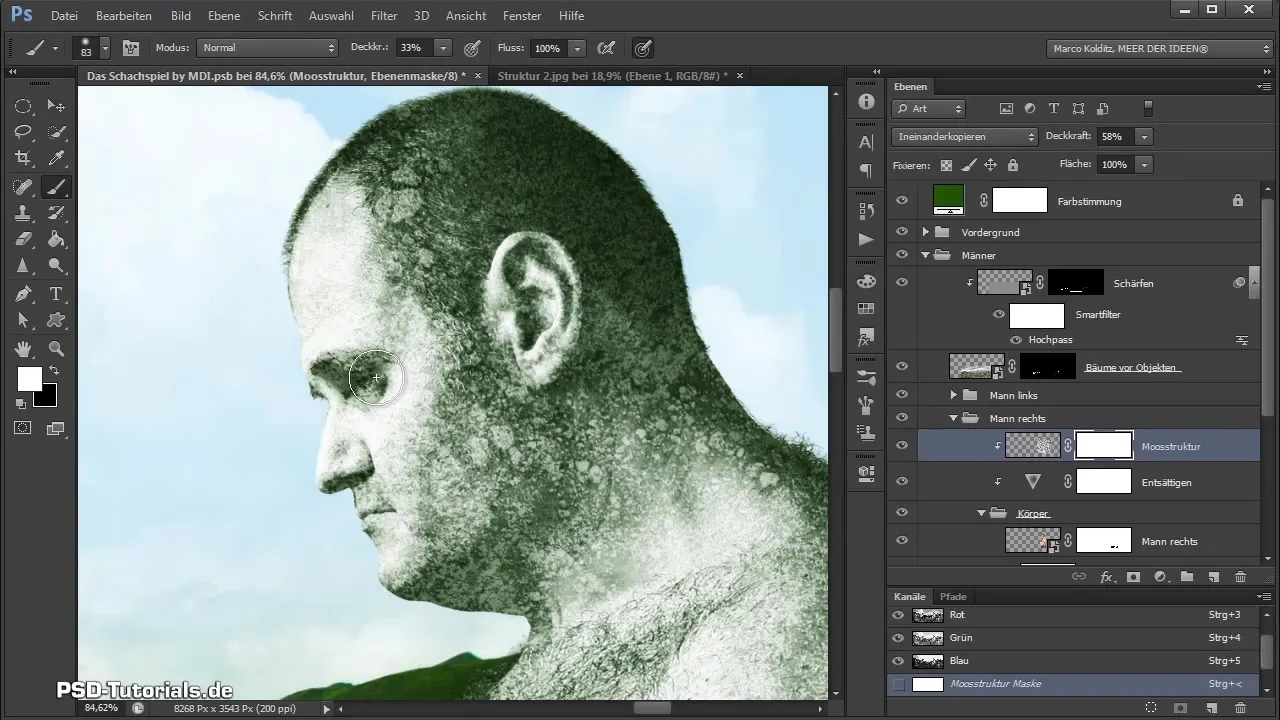Click the Moosstruktur layer mask thumbnail

tap(1103, 445)
